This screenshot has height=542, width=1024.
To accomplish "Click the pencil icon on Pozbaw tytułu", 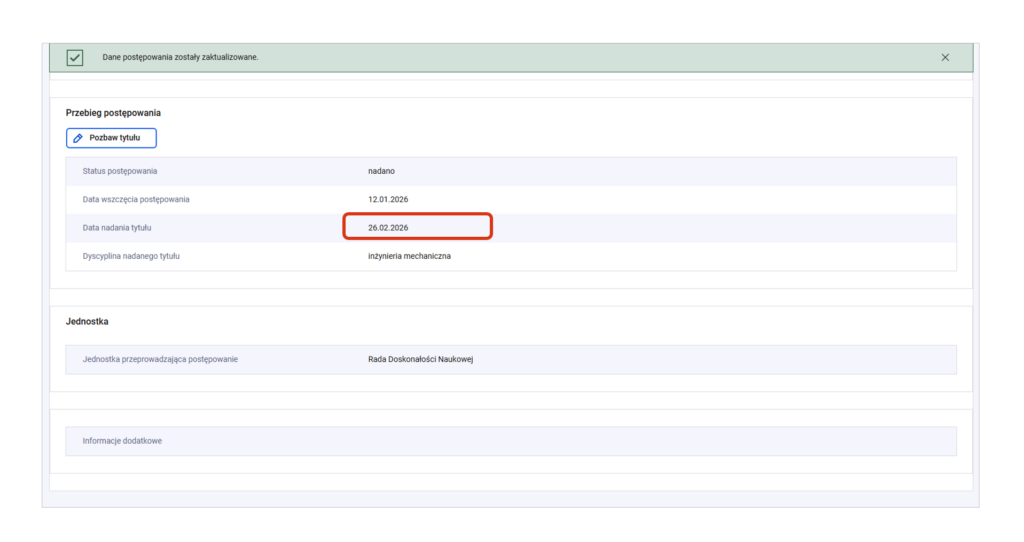I will click(x=78, y=138).
